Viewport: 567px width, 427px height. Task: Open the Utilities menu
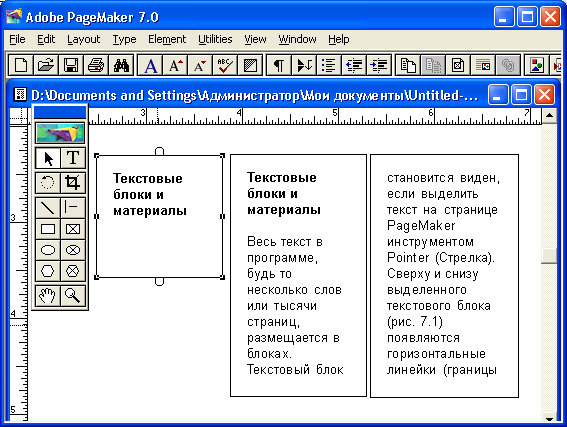coord(215,39)
